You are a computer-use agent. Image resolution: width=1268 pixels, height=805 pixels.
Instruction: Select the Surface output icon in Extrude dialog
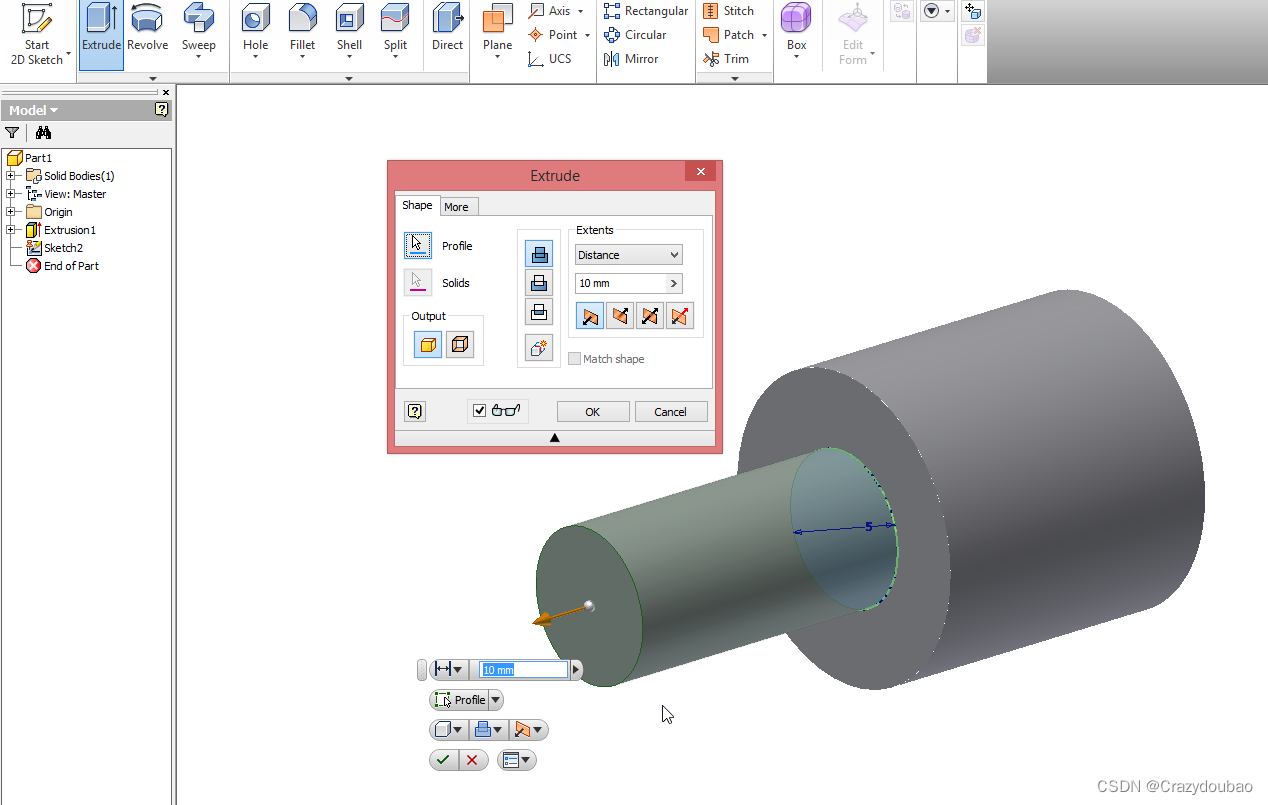click(460, 345)
